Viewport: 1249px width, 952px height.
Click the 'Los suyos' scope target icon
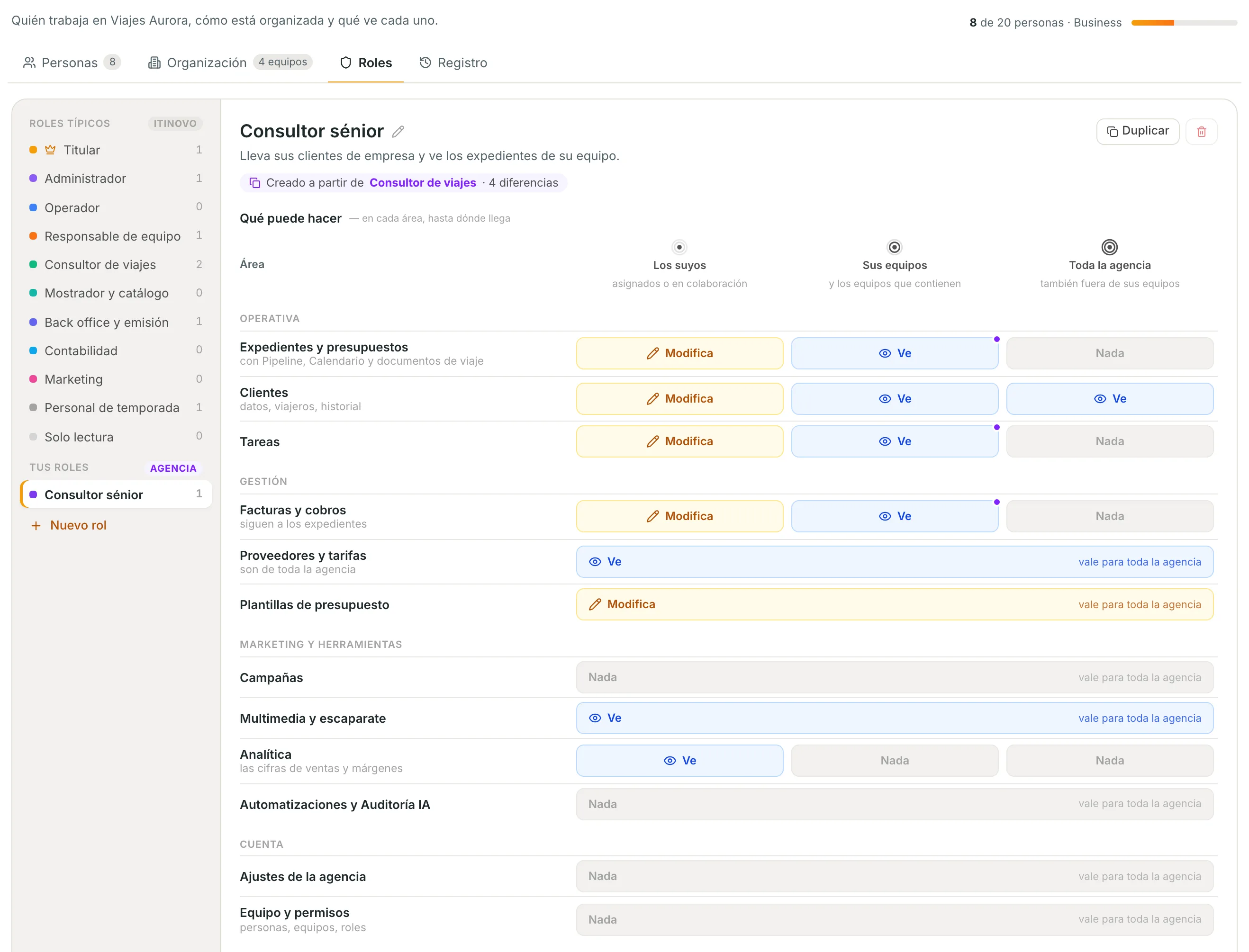click(679, 247)
